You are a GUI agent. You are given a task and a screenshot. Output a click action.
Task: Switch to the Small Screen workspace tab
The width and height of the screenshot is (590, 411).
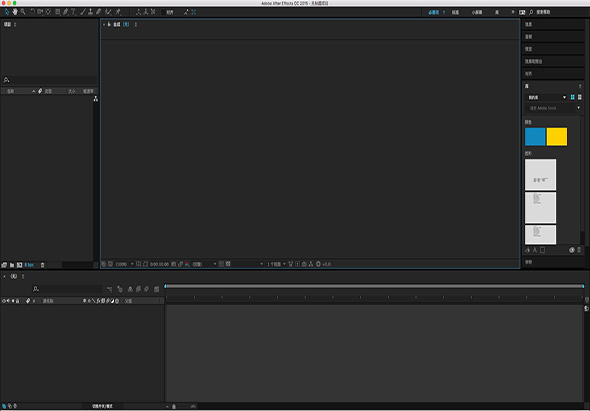pos(477,12)
